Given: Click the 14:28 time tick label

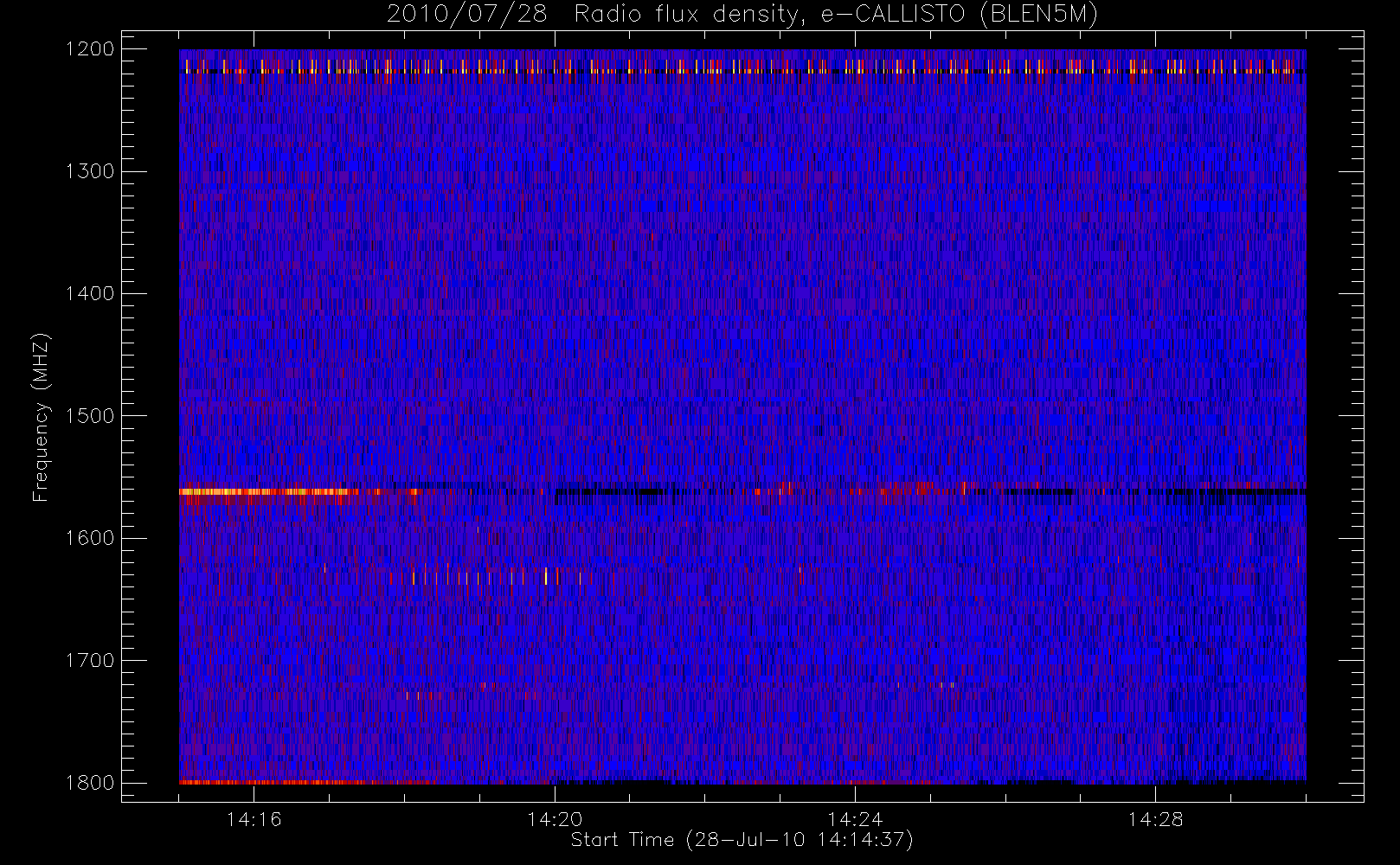Looking at the screenshot, I should point(1155,818).
